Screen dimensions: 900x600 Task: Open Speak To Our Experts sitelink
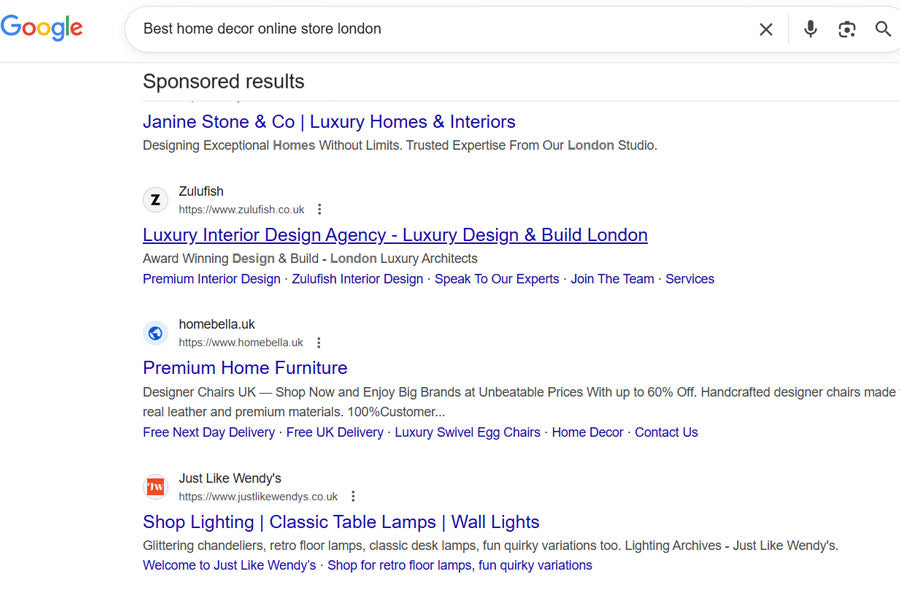click(496, 279)
